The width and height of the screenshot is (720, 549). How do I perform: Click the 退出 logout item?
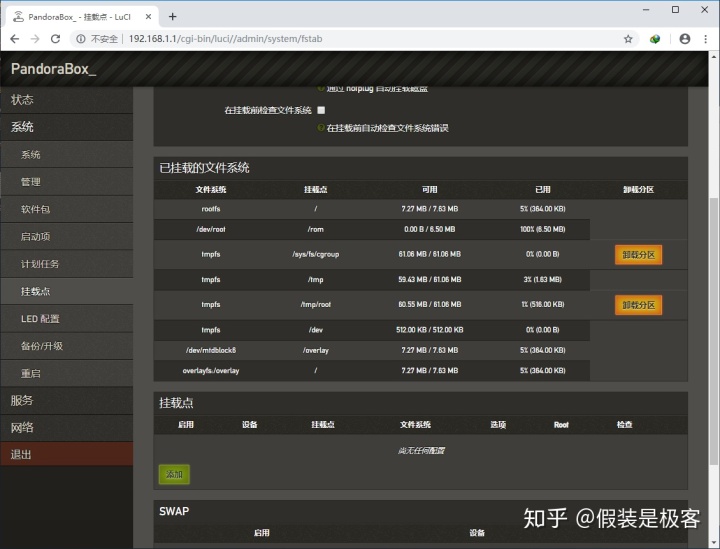pyautogui.click(x=67, y=454)
